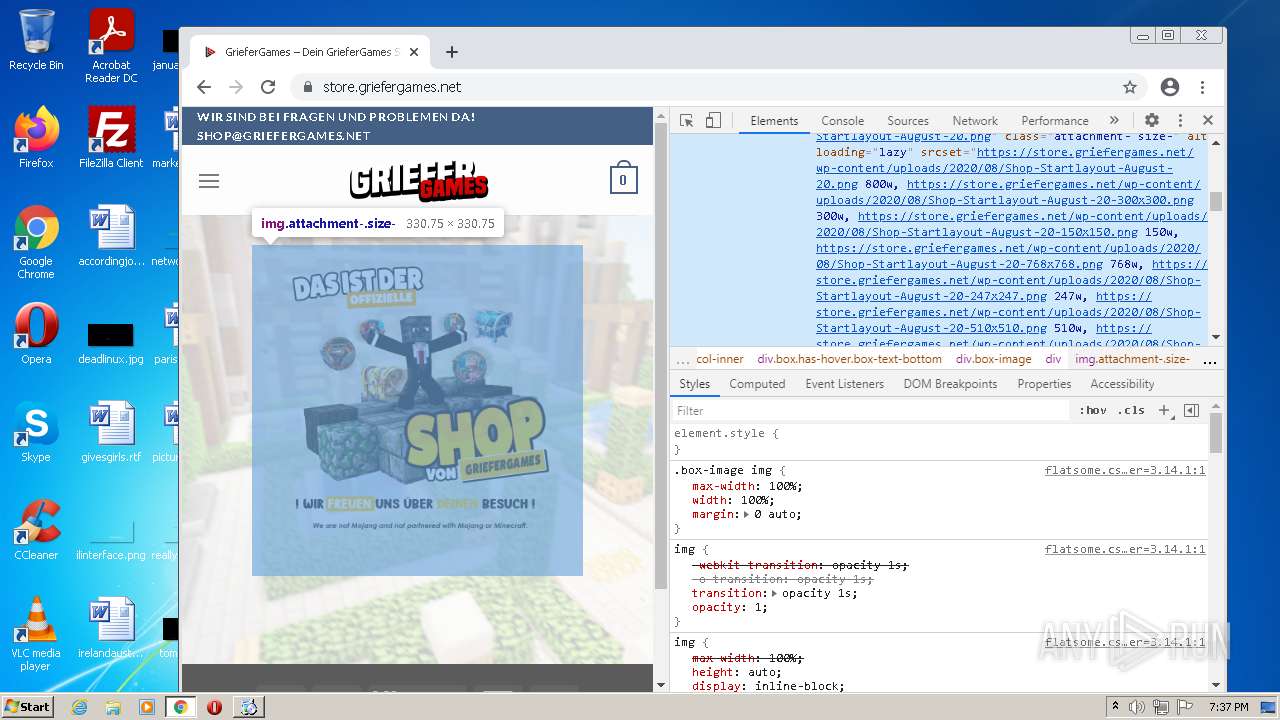Click the max-width: 100% declaration under .box-image img
This screenshot has height=720, width=1280.
[747, 486]
